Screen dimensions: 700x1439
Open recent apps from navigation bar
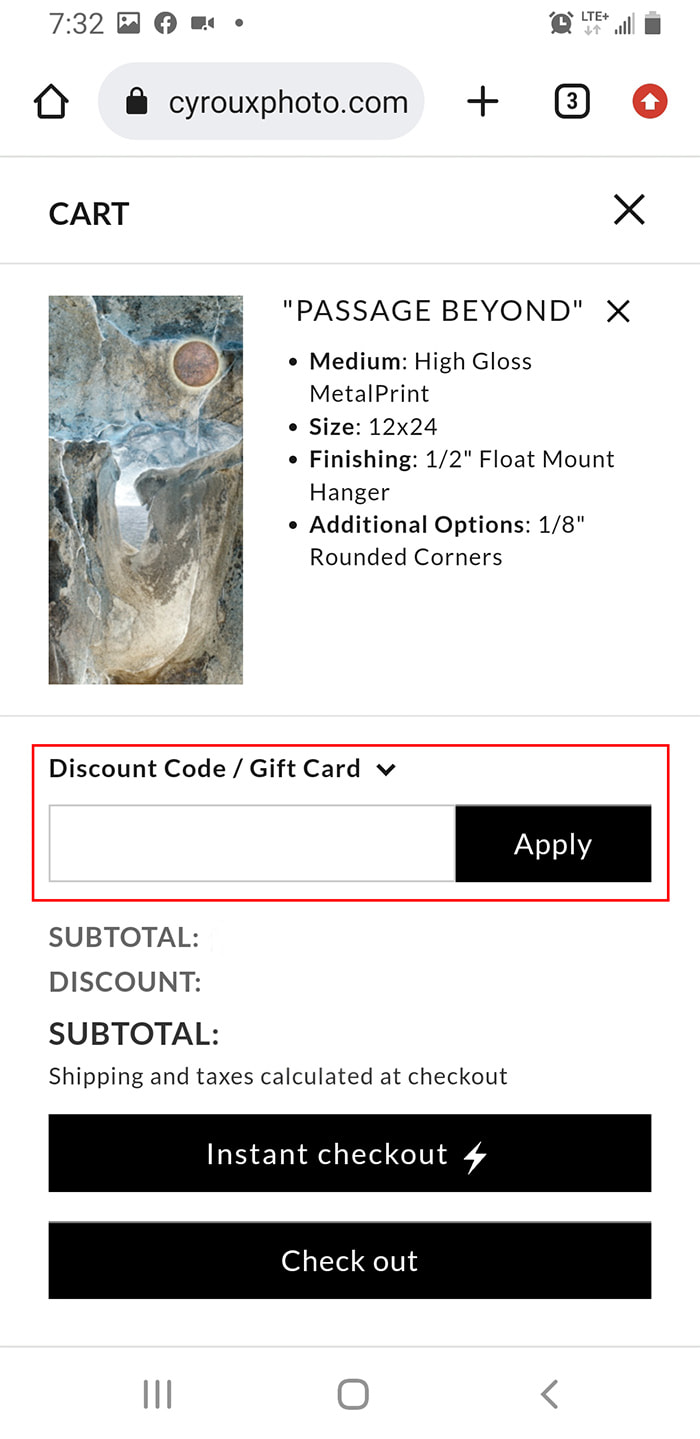pyautogui.click(x=157, y=1394)
